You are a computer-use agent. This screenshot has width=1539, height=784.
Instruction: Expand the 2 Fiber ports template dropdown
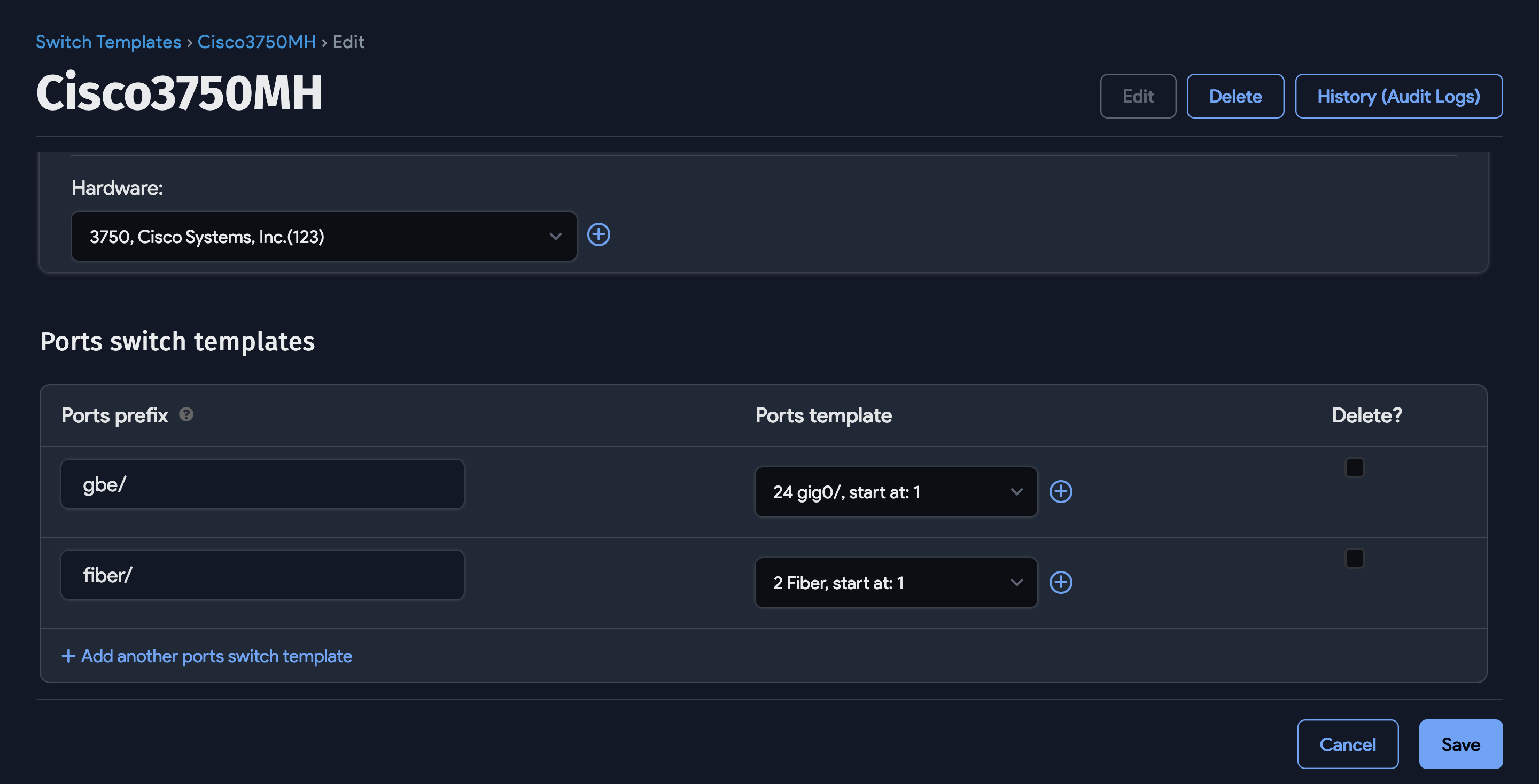[x=896, y=582]
